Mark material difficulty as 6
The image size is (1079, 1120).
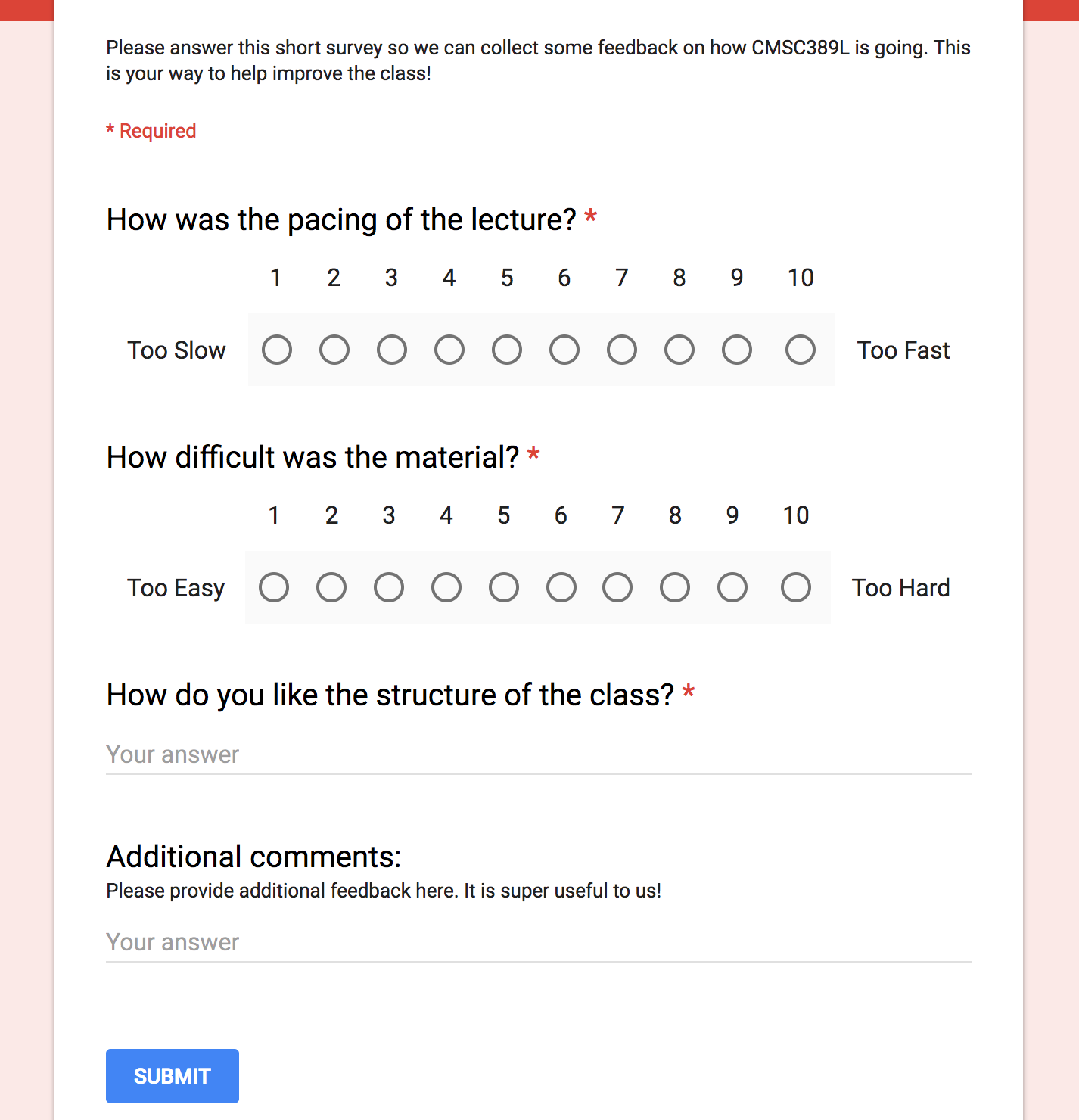(x=561, y=587)
